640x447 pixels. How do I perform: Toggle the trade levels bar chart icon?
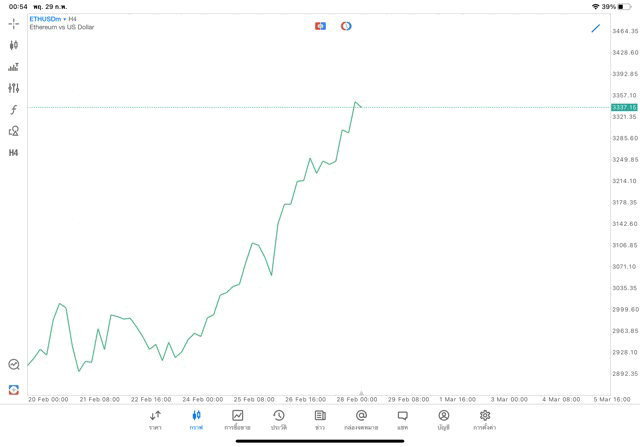[x=14, y=67]
